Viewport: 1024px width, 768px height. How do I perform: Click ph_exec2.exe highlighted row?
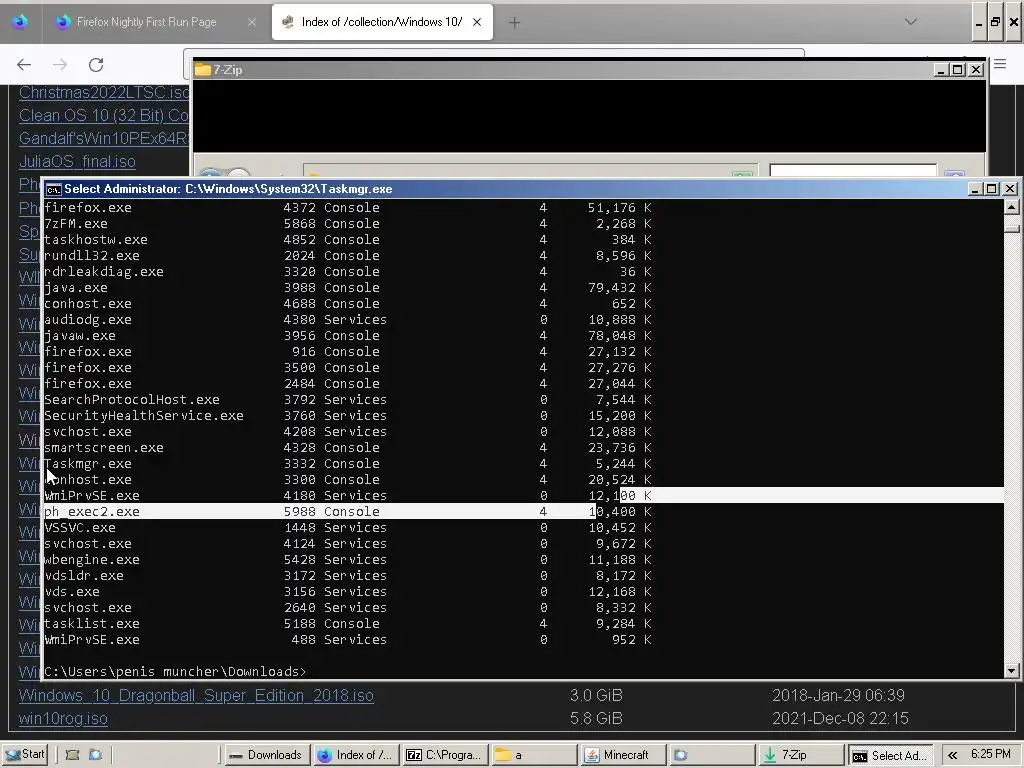click(x=347, y=511)
